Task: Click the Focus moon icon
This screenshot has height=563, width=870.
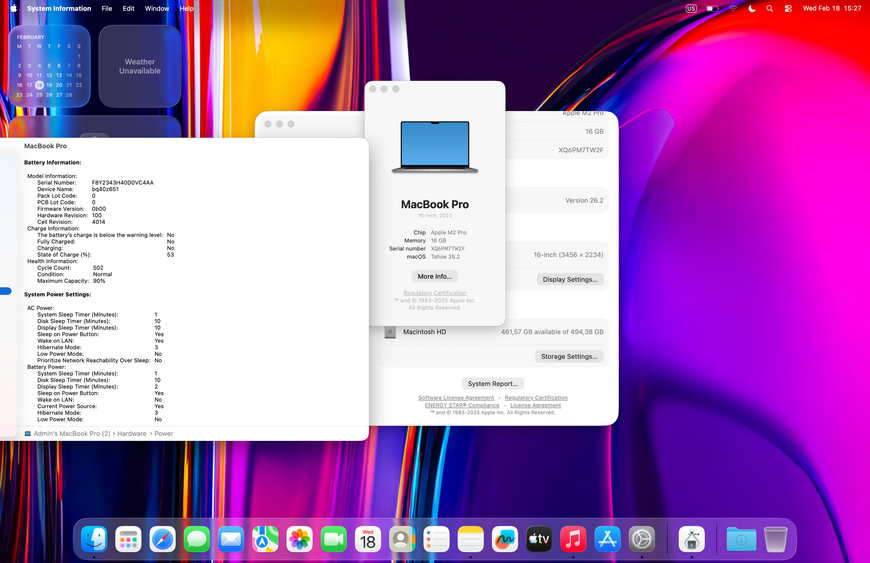Action: point(752,8)
